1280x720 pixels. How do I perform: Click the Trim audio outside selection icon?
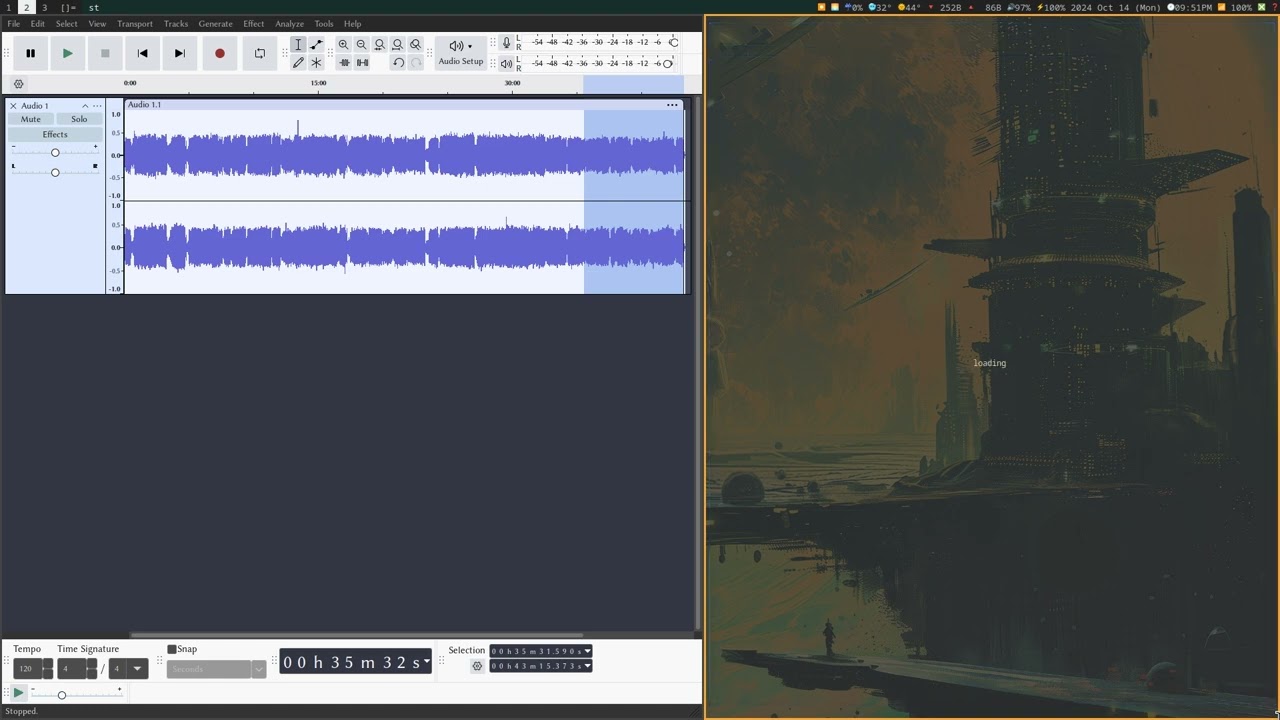344,63
